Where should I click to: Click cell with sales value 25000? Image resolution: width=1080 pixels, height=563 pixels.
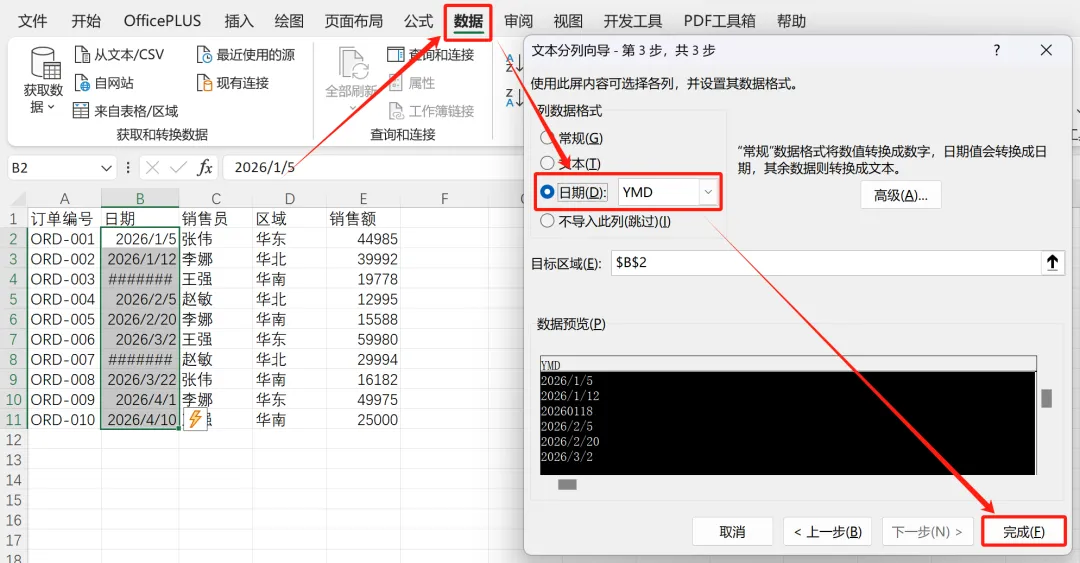(x=363, y=419)
